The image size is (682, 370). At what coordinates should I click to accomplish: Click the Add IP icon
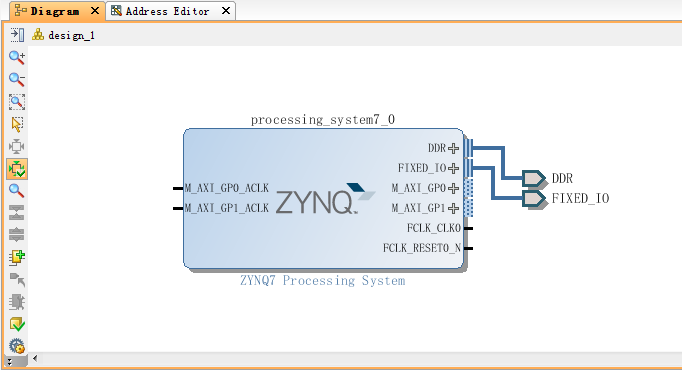coord(17,257)
